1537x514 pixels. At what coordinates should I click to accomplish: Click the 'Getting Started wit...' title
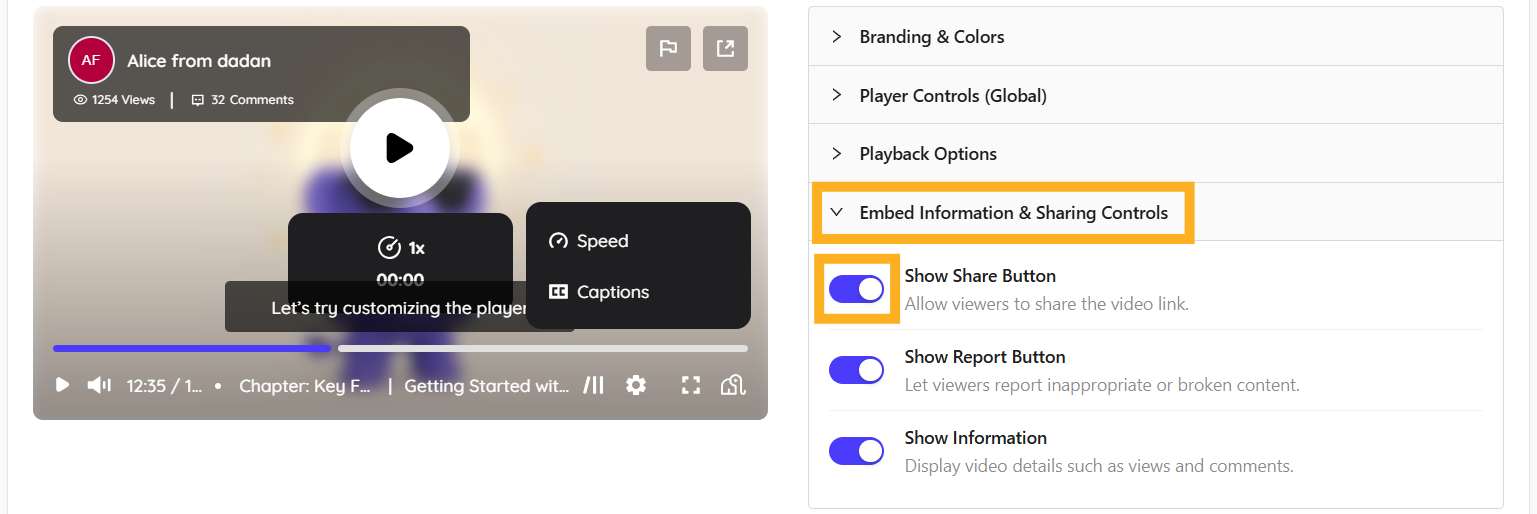coord(487,385)
